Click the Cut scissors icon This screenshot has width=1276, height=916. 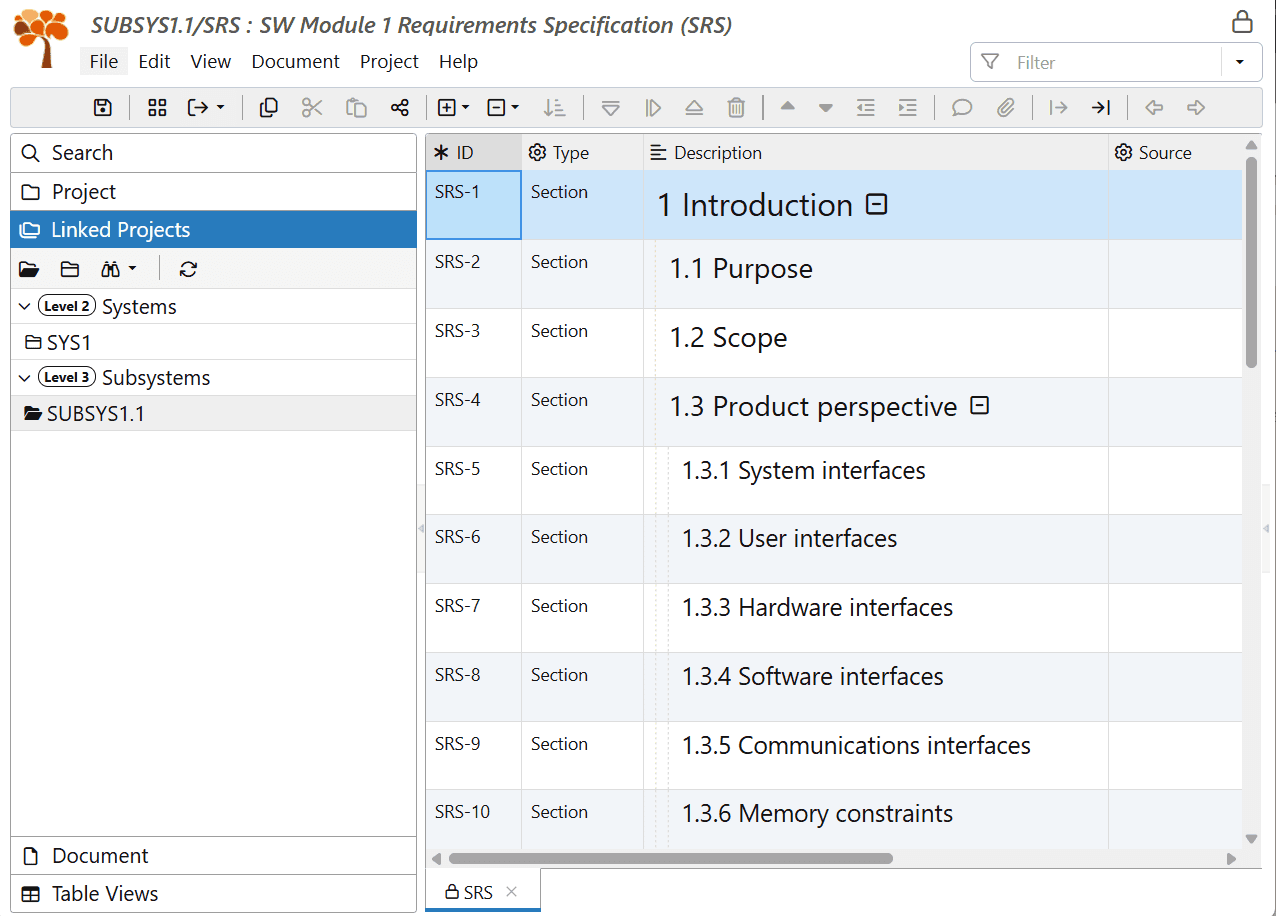tap(312, 108)
